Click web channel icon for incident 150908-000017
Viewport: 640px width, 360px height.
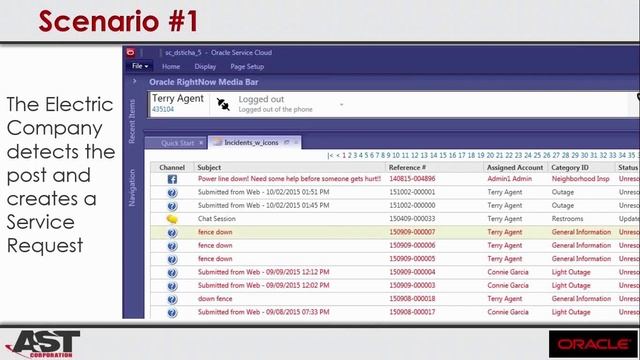[172, 312]
